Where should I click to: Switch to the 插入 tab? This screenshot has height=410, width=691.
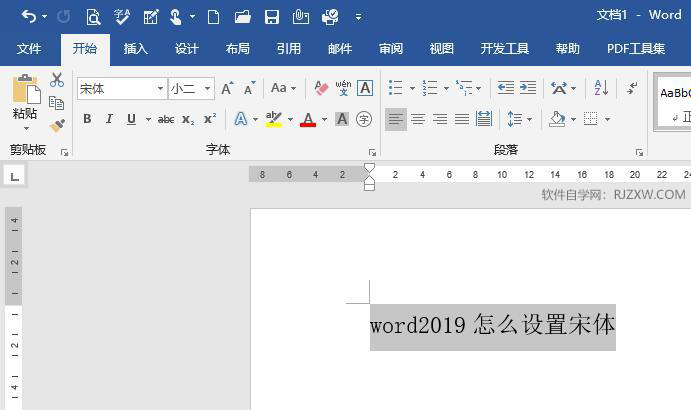coord(136,48)
